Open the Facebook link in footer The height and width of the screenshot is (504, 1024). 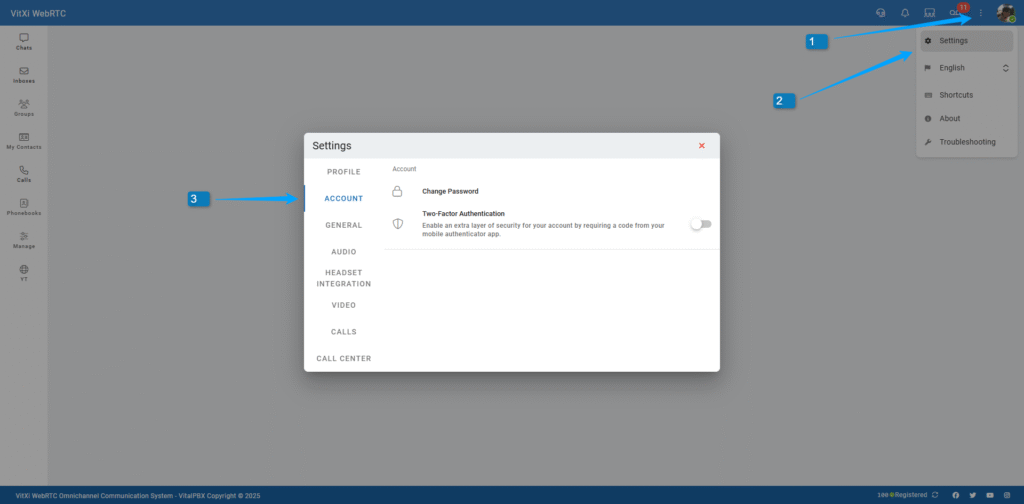point(955,495)
